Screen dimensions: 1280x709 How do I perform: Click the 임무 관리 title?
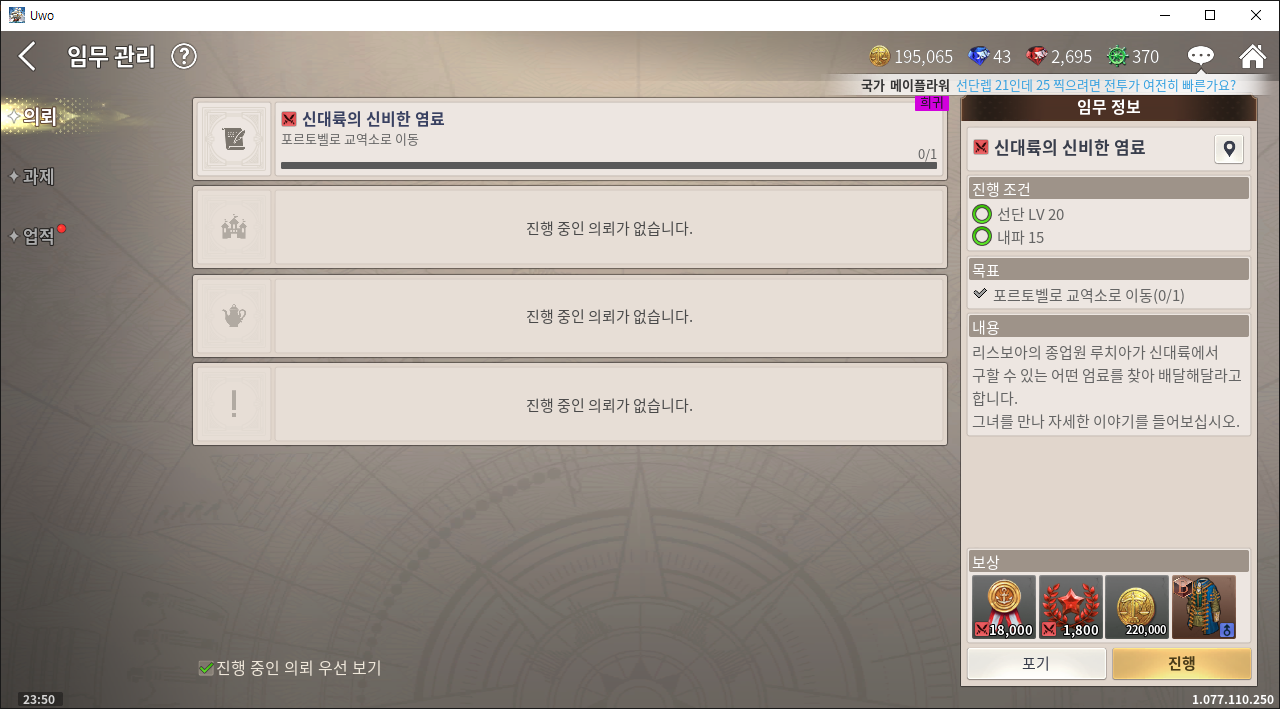[112, 57]
